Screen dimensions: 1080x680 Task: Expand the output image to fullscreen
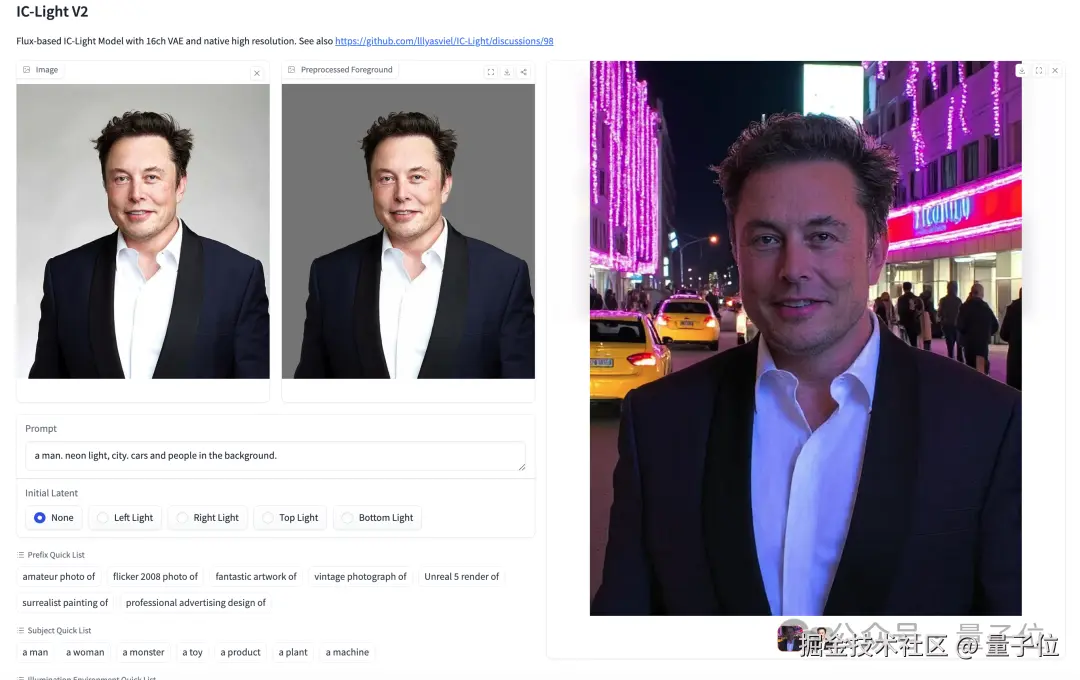click(x=1039, y=70)
